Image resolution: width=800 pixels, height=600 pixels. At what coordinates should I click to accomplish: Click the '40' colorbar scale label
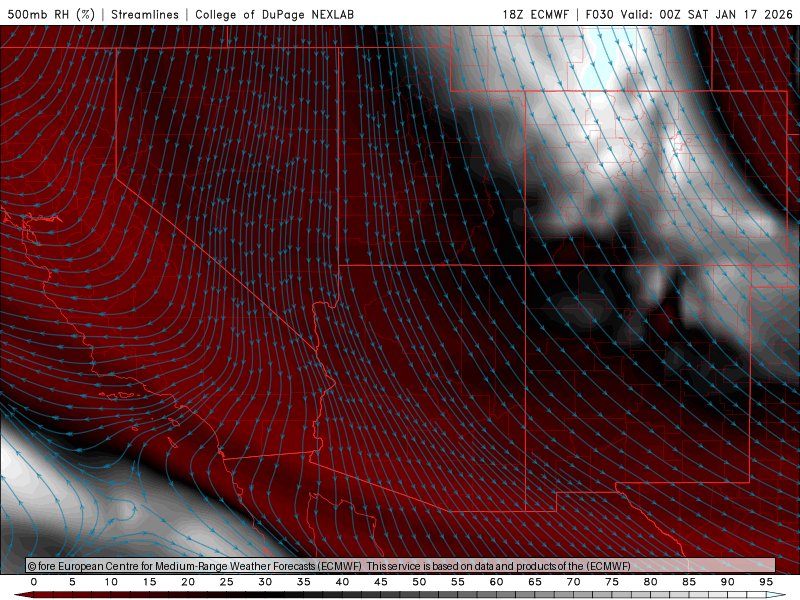point(342,582)
